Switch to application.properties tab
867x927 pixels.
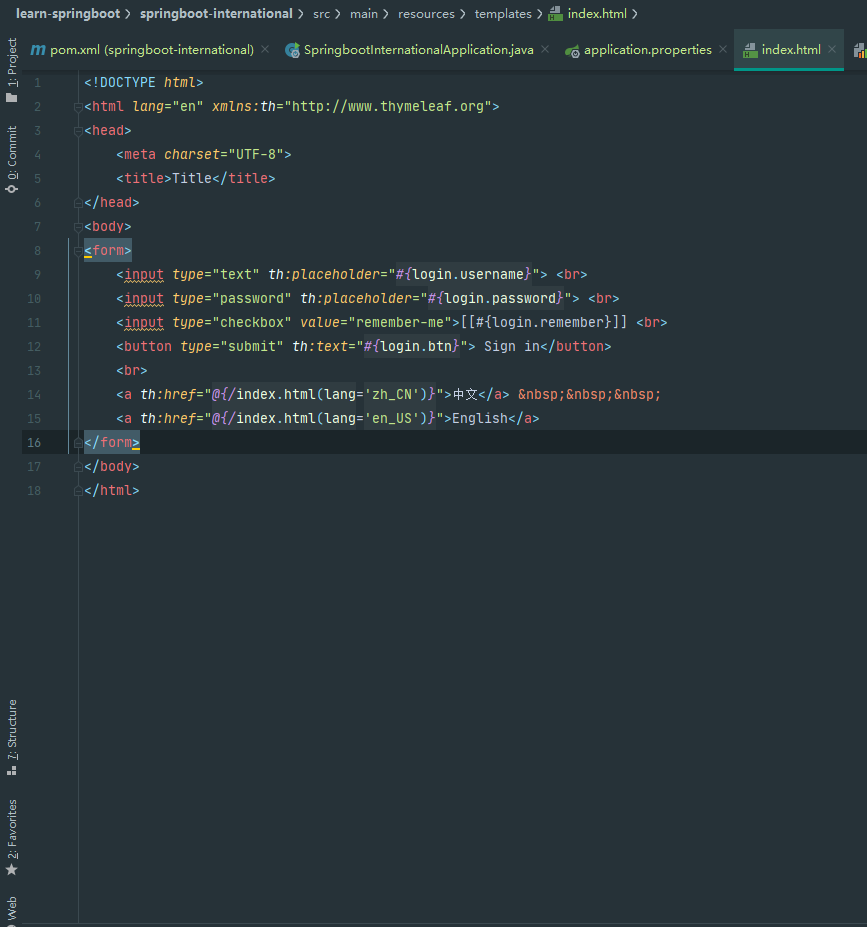pyautogui.click(x=647, y=50)
